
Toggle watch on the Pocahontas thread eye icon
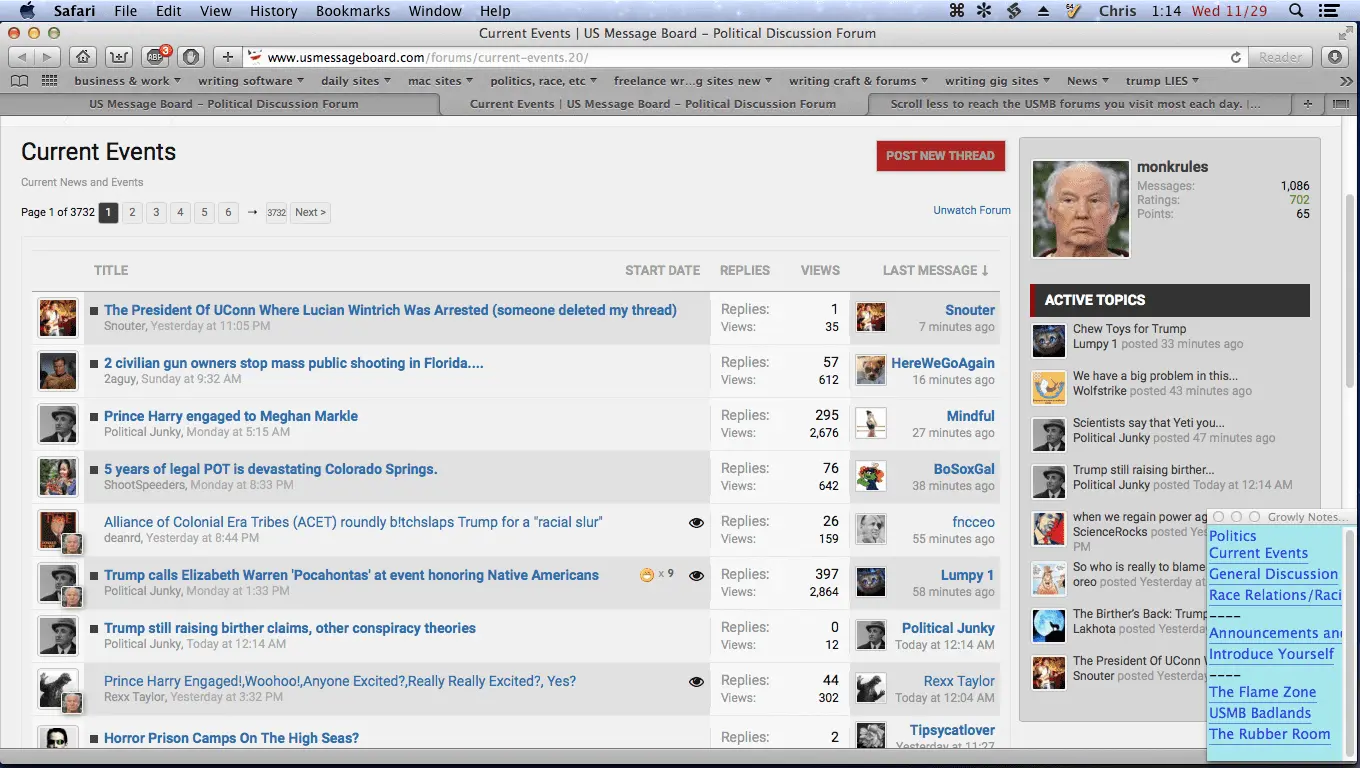696,575
